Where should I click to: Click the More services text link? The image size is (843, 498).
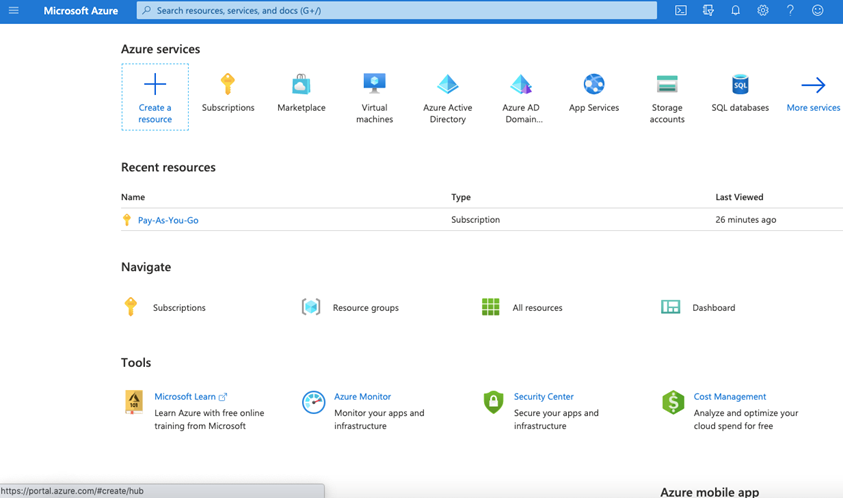click(813, 108)
